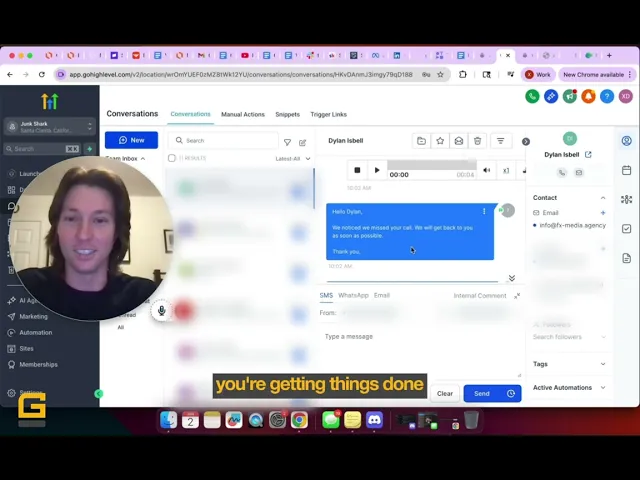Viewport: 640px width, 480px height.
Task: Delete conversation with trash icon
Action: tap(477, 141)
